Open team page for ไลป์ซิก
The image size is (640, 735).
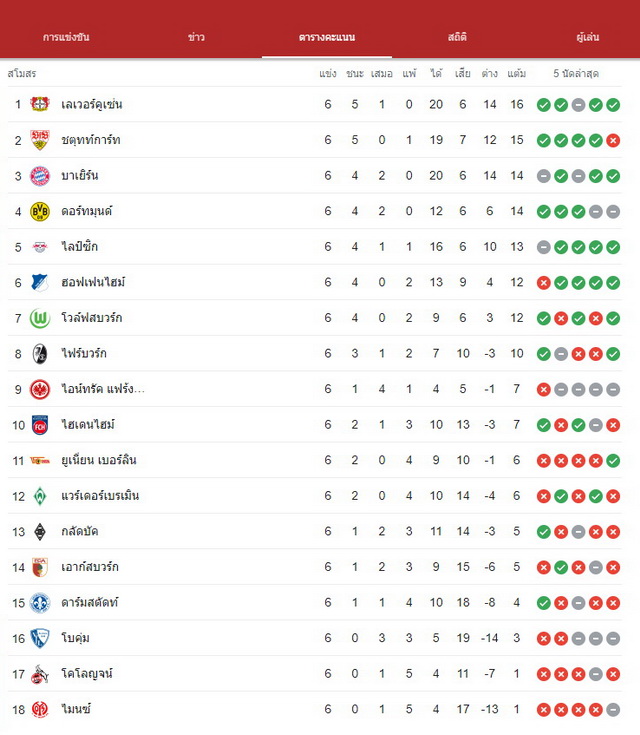tap(80, 247)
